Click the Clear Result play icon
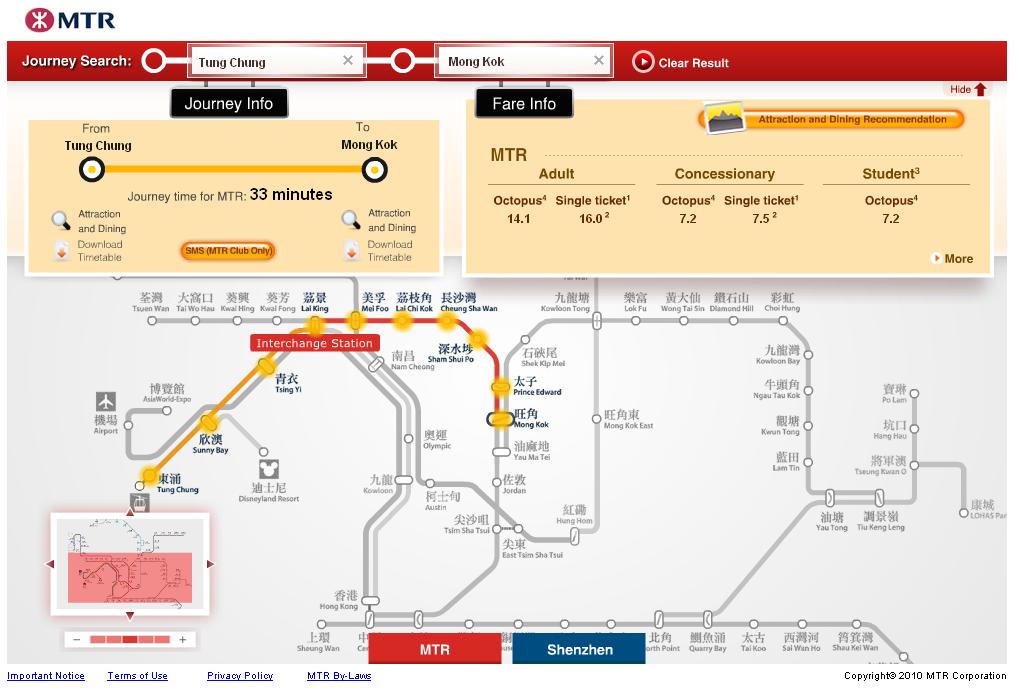Screen dimensions: 1020x691 click(x=643, y=62)
